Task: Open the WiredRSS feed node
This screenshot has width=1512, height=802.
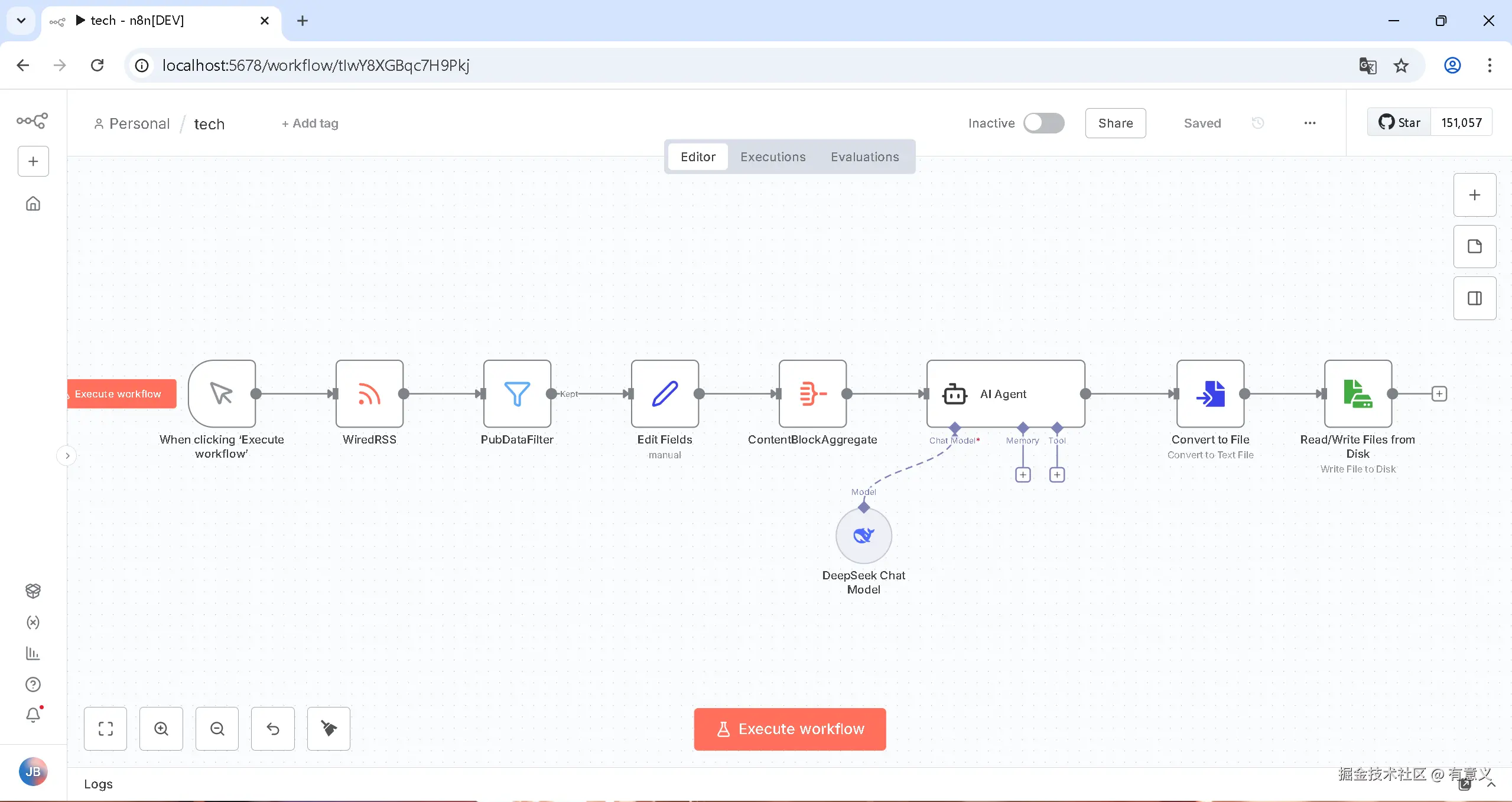Action: tap(369, 393)
